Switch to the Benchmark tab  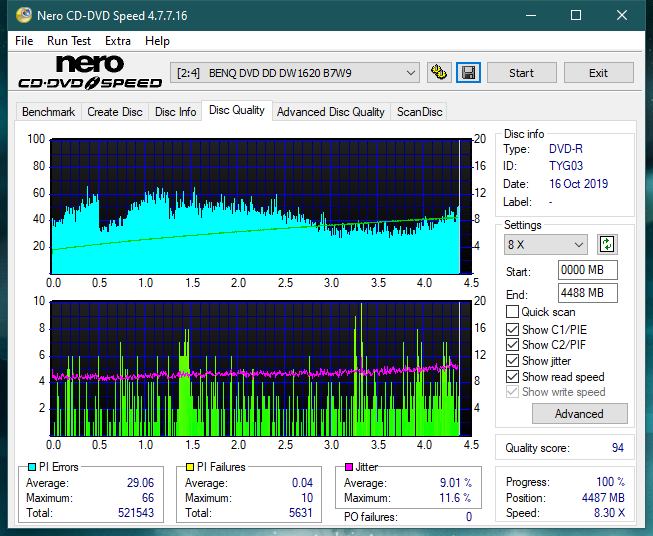click(49, 112)
